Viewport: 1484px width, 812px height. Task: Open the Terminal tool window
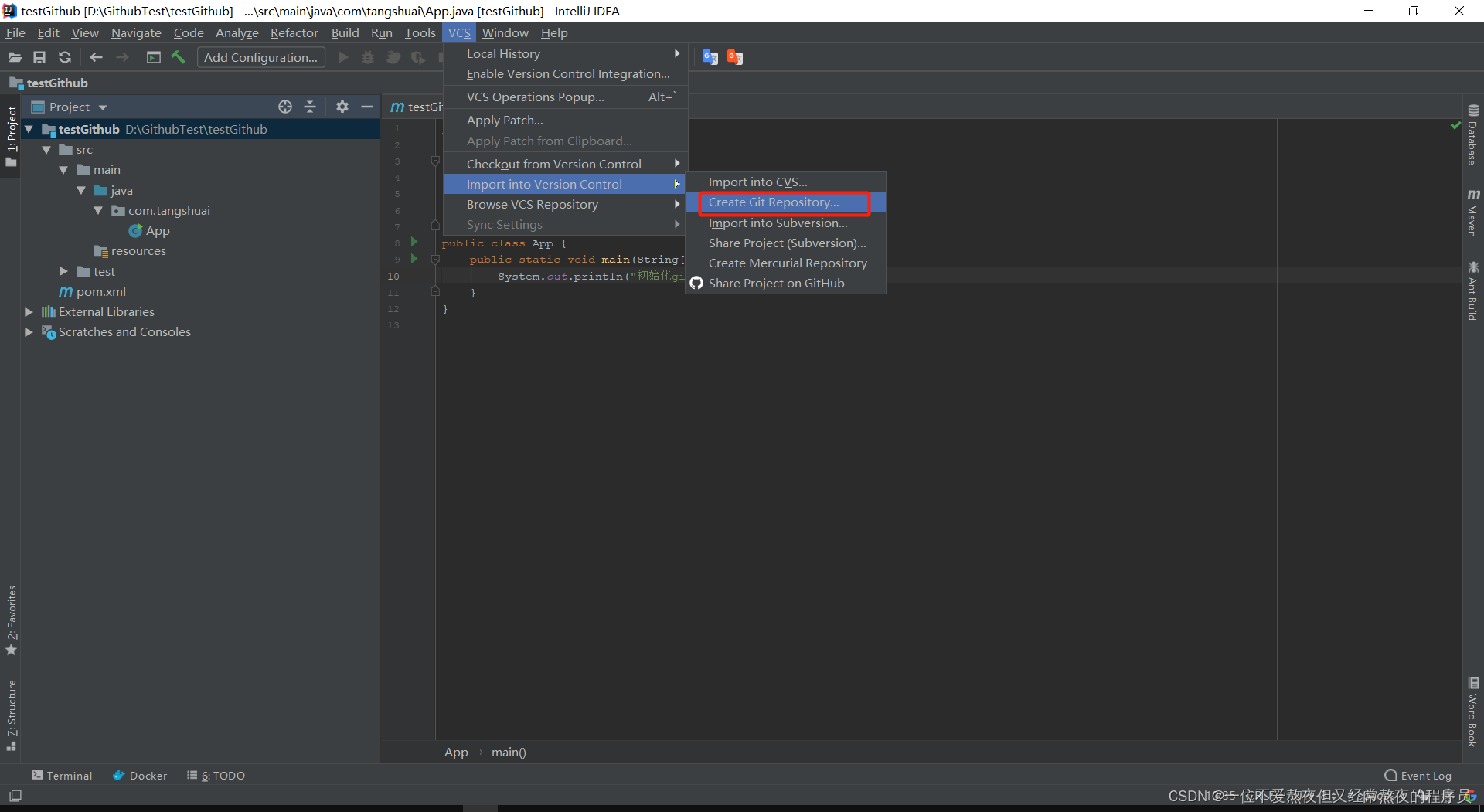(x=62, y=775)
